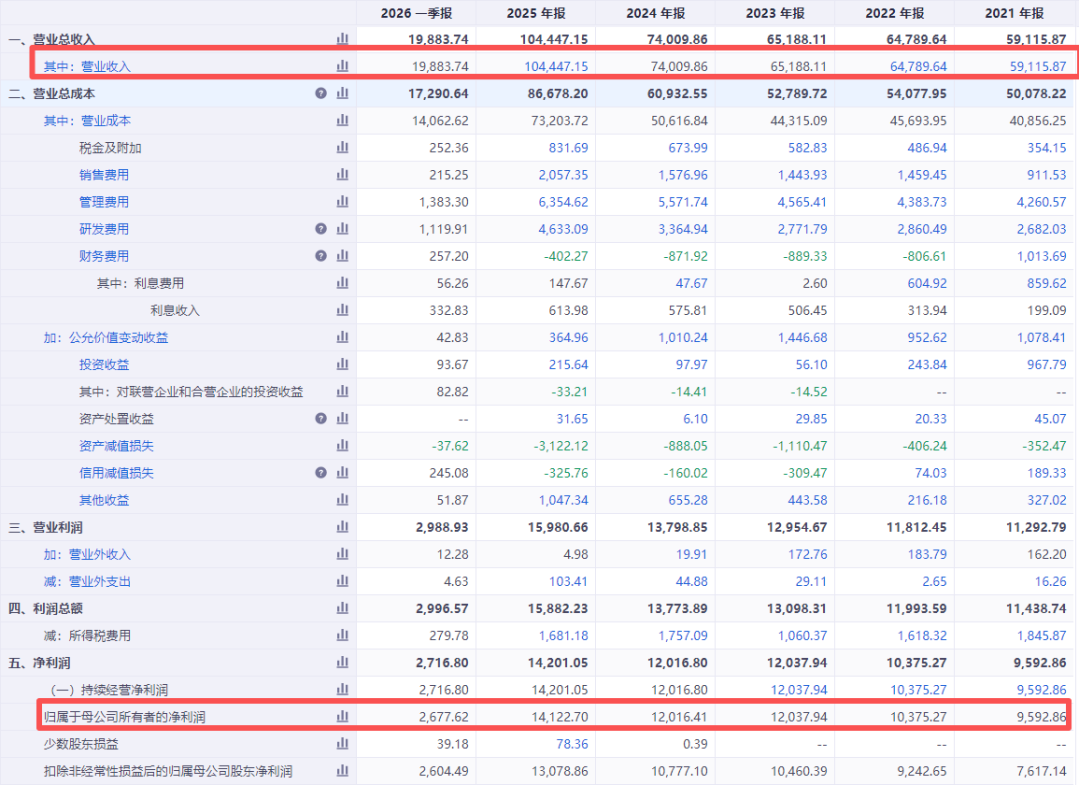
Task: Open chart icon for 所得税费用 row
Action: pos(343,636)
